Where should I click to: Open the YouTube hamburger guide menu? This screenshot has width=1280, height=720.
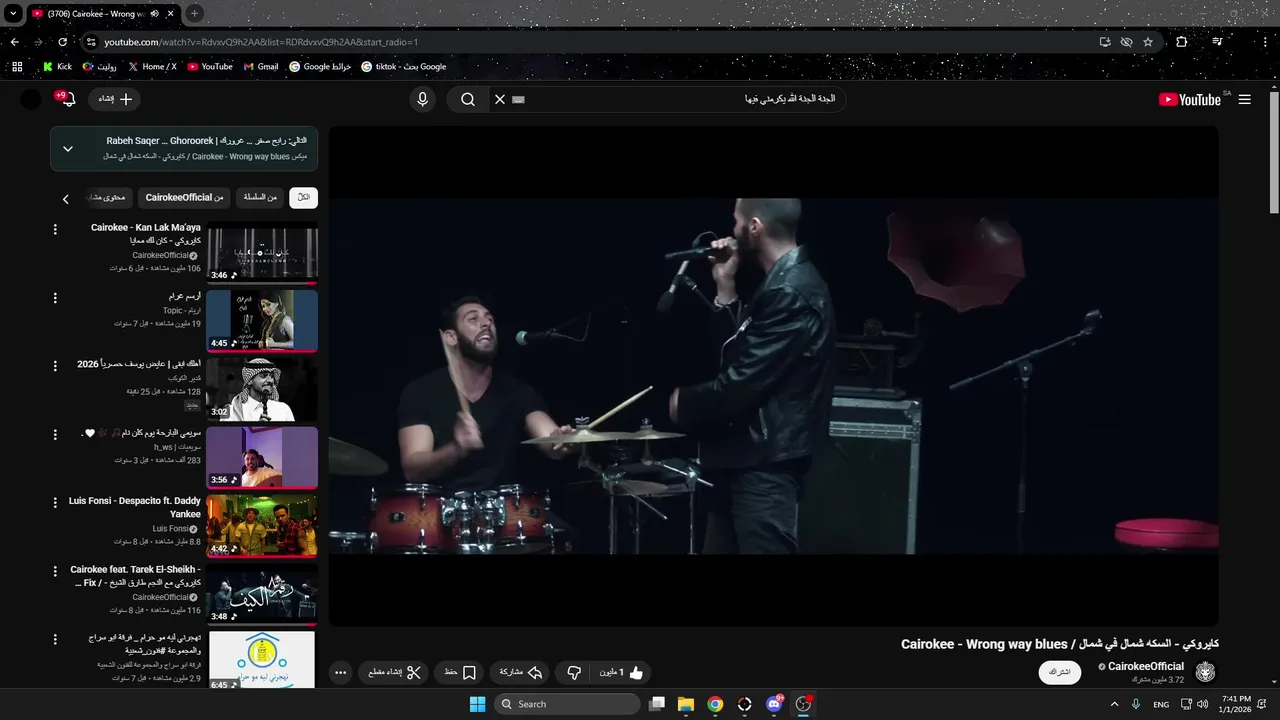point(1244,99)
